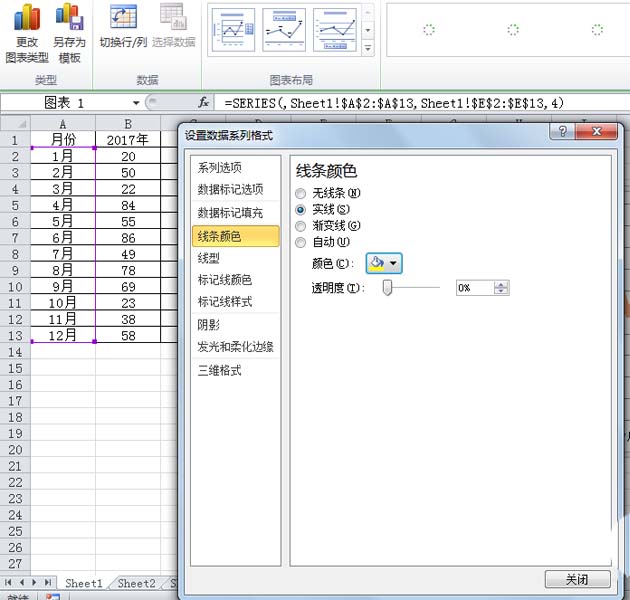Image resolution: width=630 pixels, height=600 pixels.
Task: Select the first chart layout thumbnail
Action: tap(232, 30)
